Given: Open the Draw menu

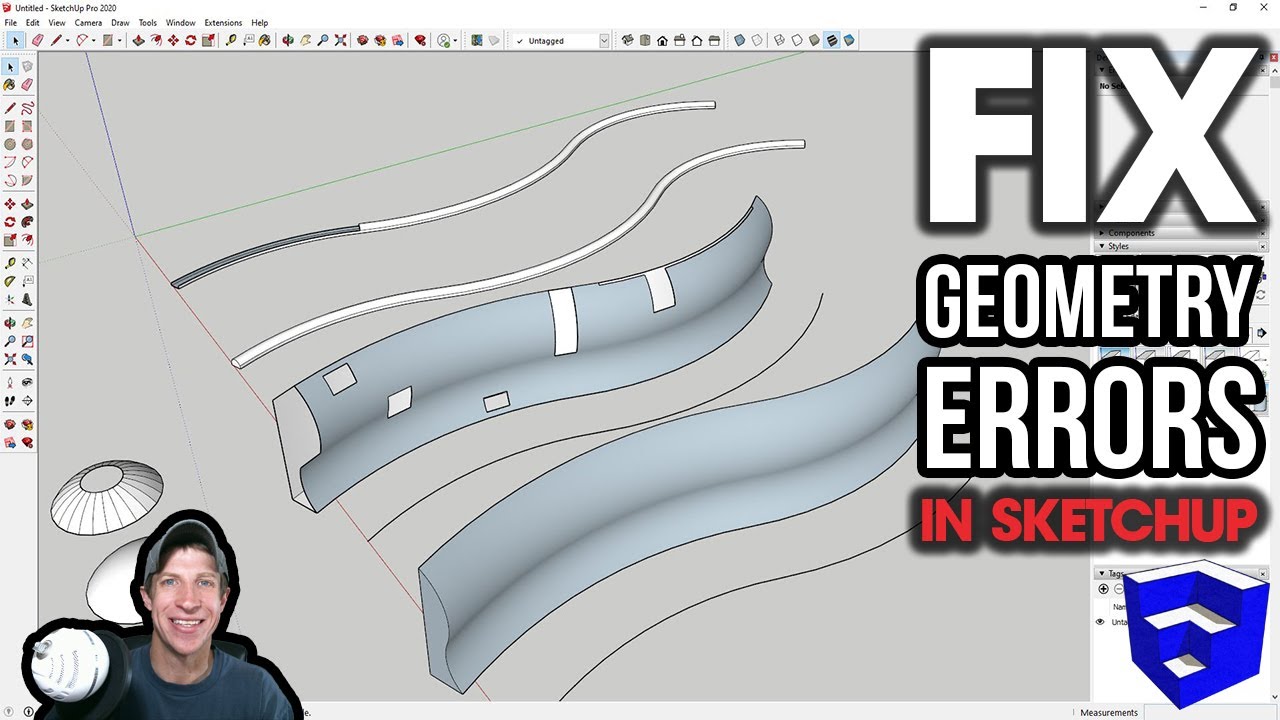Looking at the screenshot, I should click(120, 22).
